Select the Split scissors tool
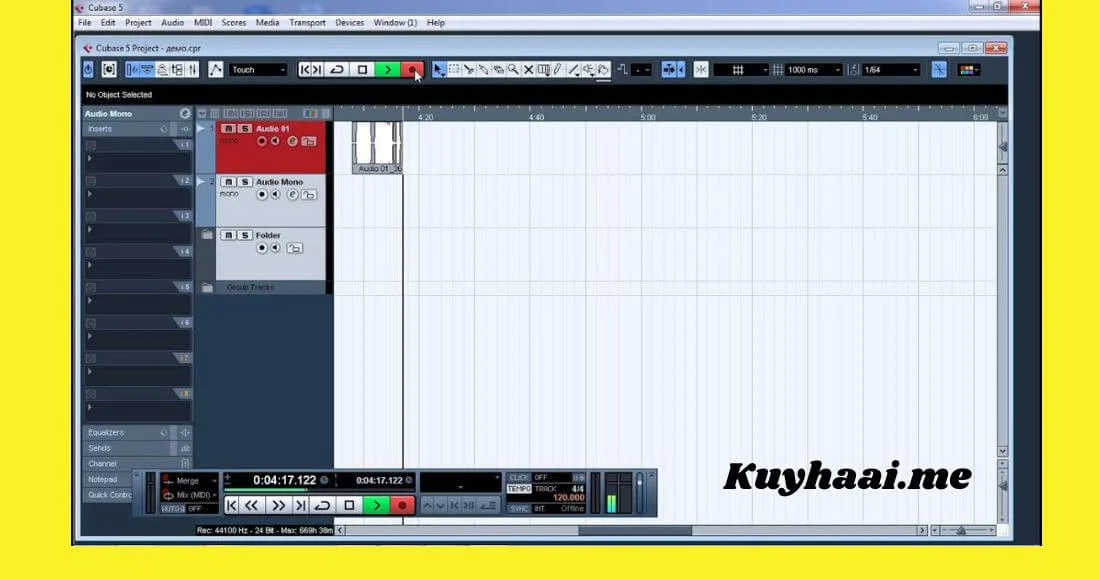The height and width of the screenshot is (580, 1100). coord(469,69)
